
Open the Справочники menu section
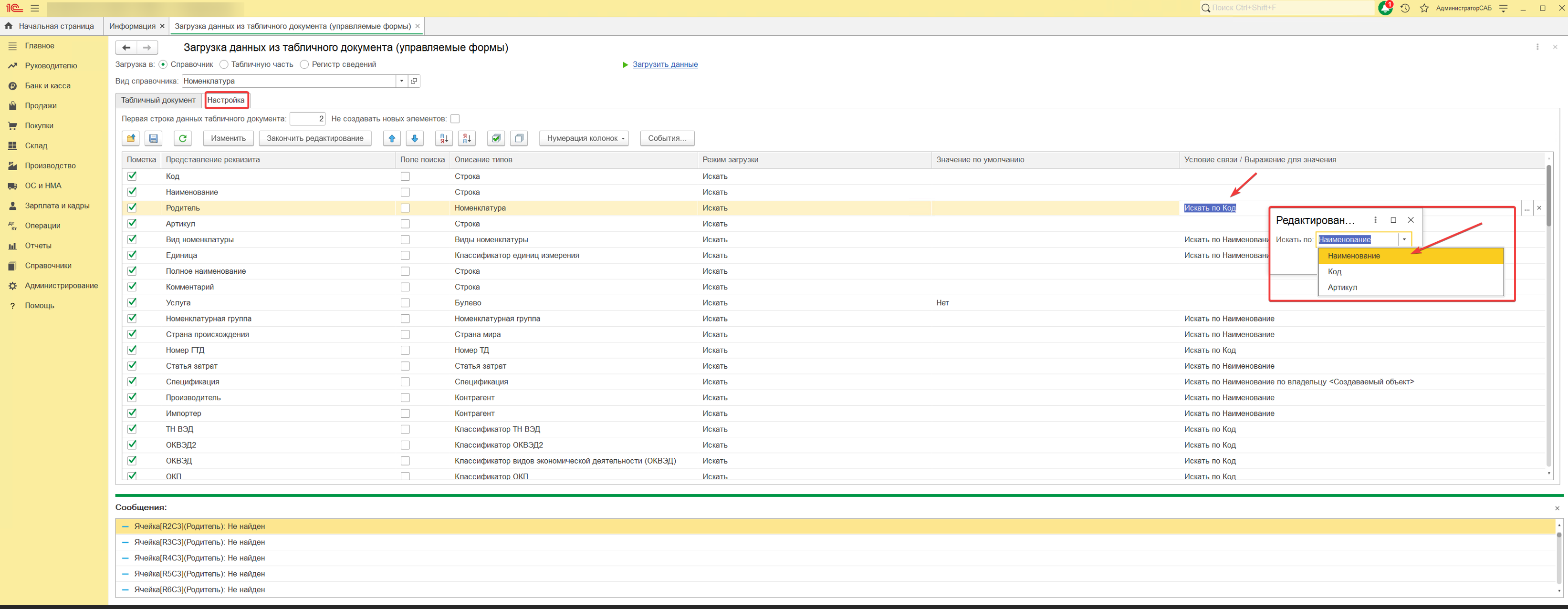point(48,266)
